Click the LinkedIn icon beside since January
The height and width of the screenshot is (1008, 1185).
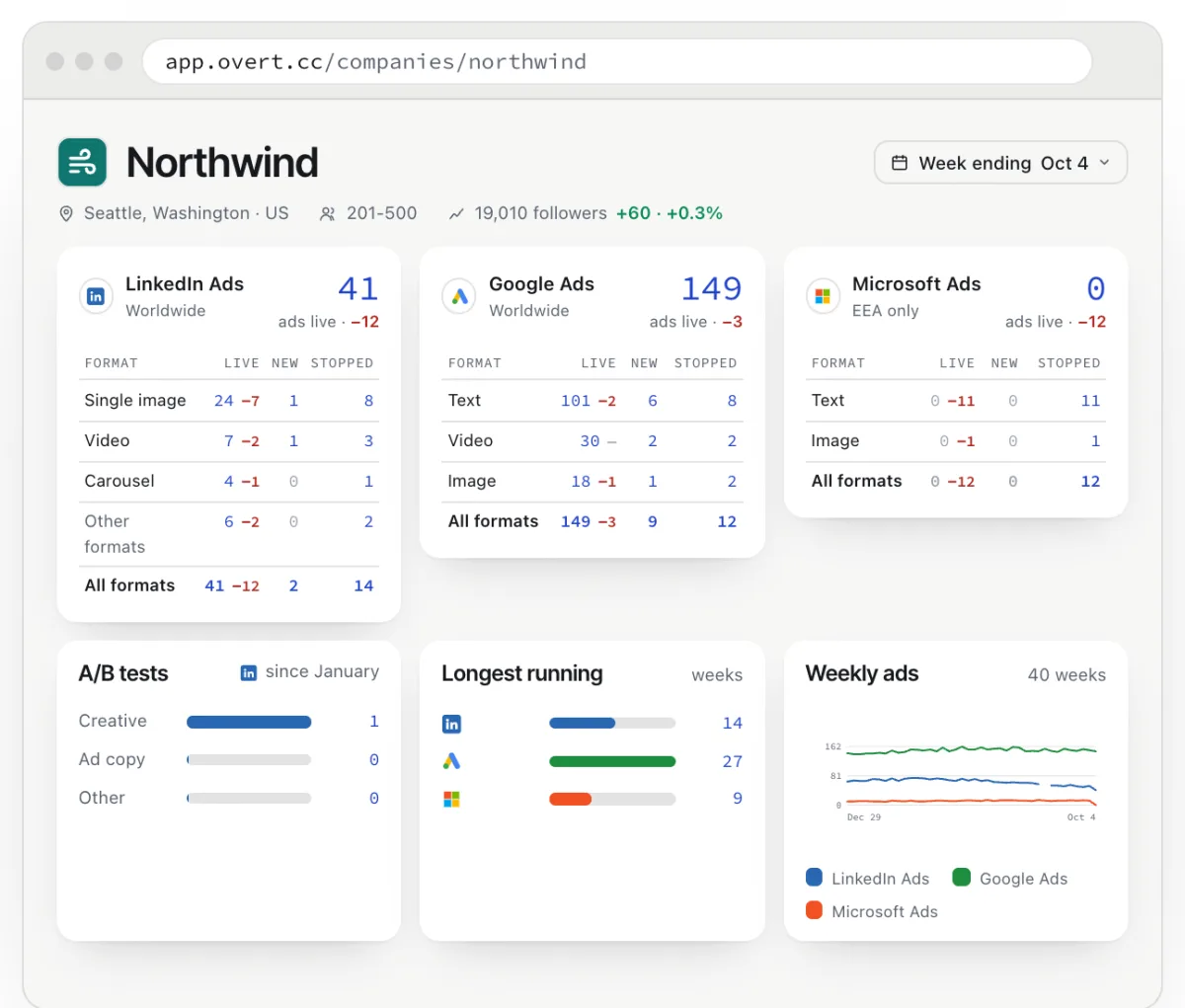click(249, 672)
